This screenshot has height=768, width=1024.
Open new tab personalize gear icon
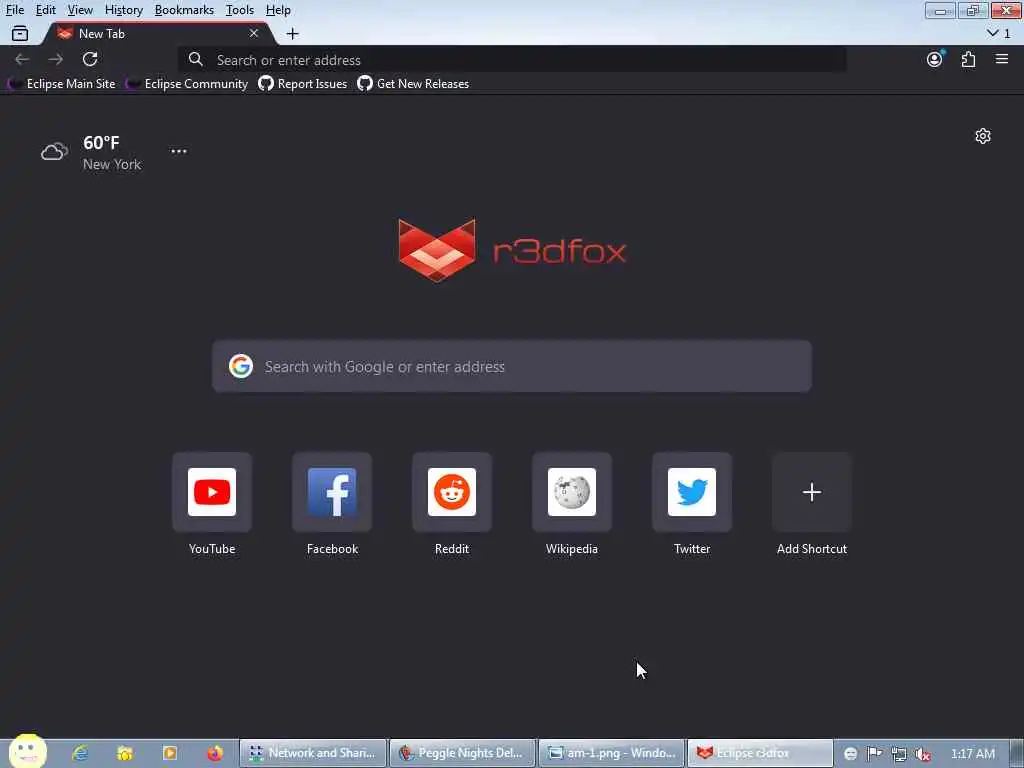coord(983,136)
